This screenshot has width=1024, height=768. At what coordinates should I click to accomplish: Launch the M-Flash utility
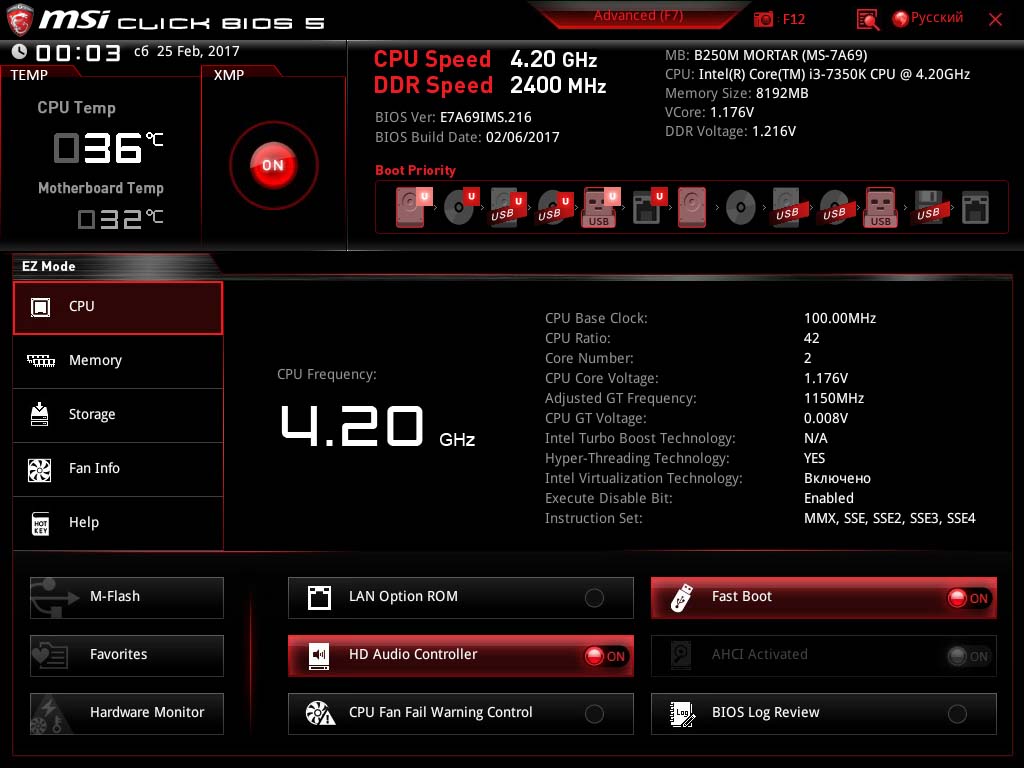tap(127, 598)
